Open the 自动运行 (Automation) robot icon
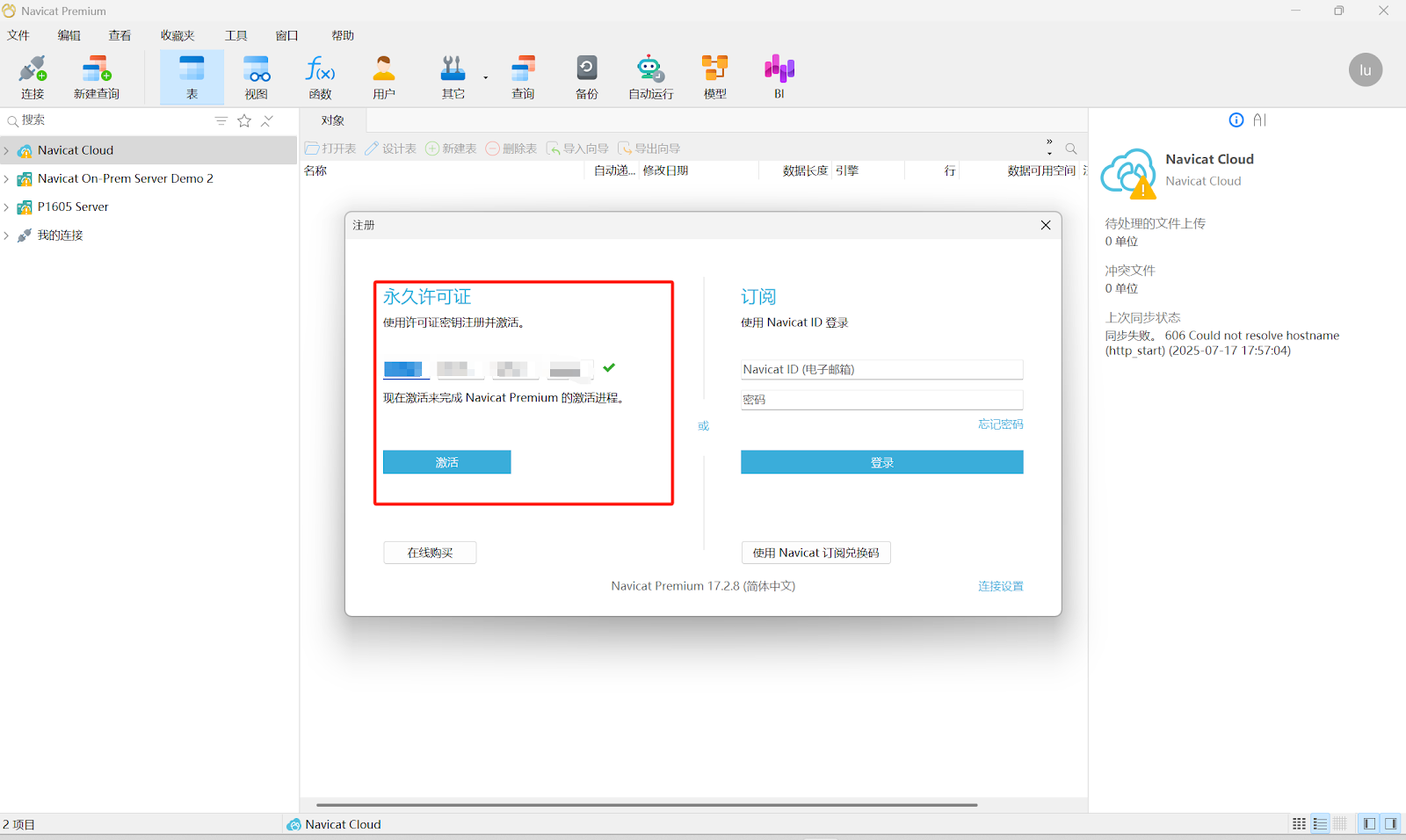The width and height of the screenshot is (1406, 840). (x=650, y=77)
